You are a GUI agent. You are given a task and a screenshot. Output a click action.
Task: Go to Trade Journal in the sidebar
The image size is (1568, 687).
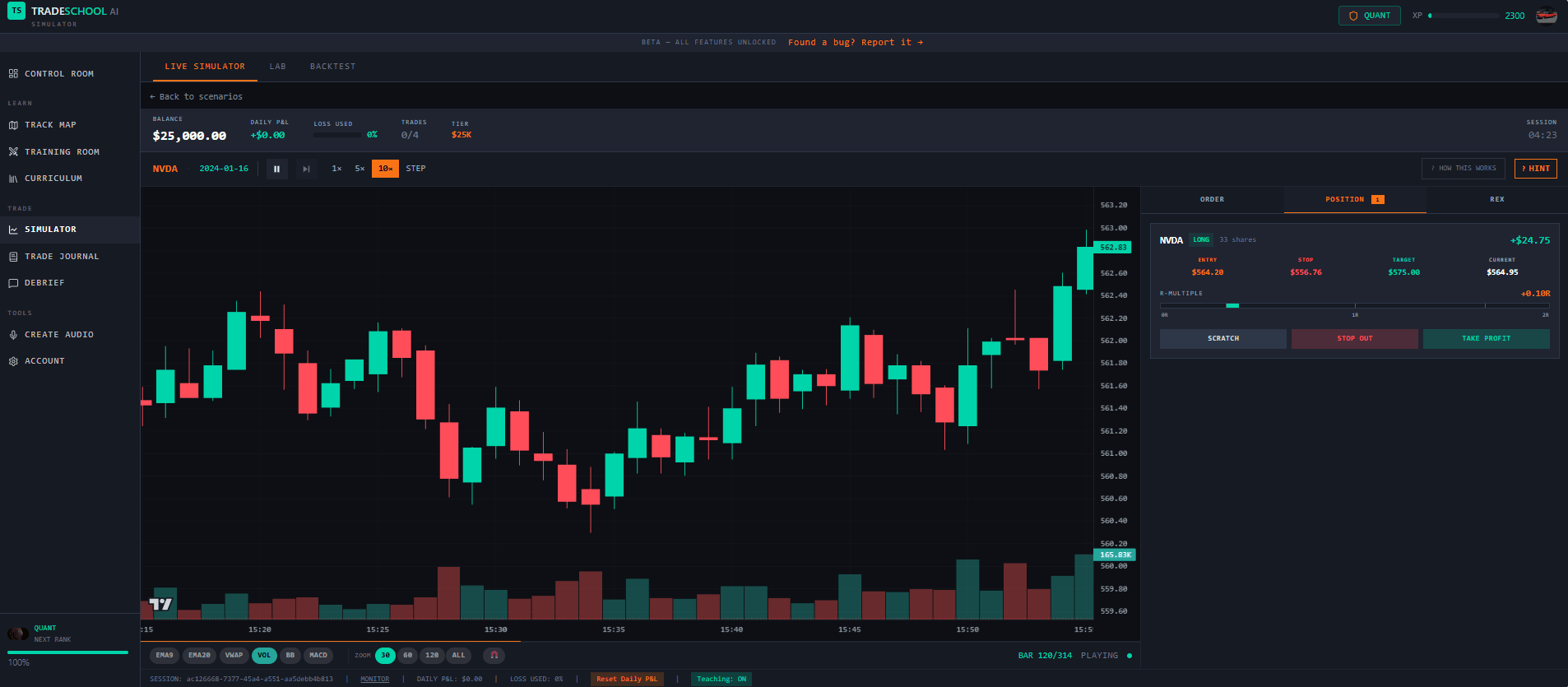(x=70, y=257)
